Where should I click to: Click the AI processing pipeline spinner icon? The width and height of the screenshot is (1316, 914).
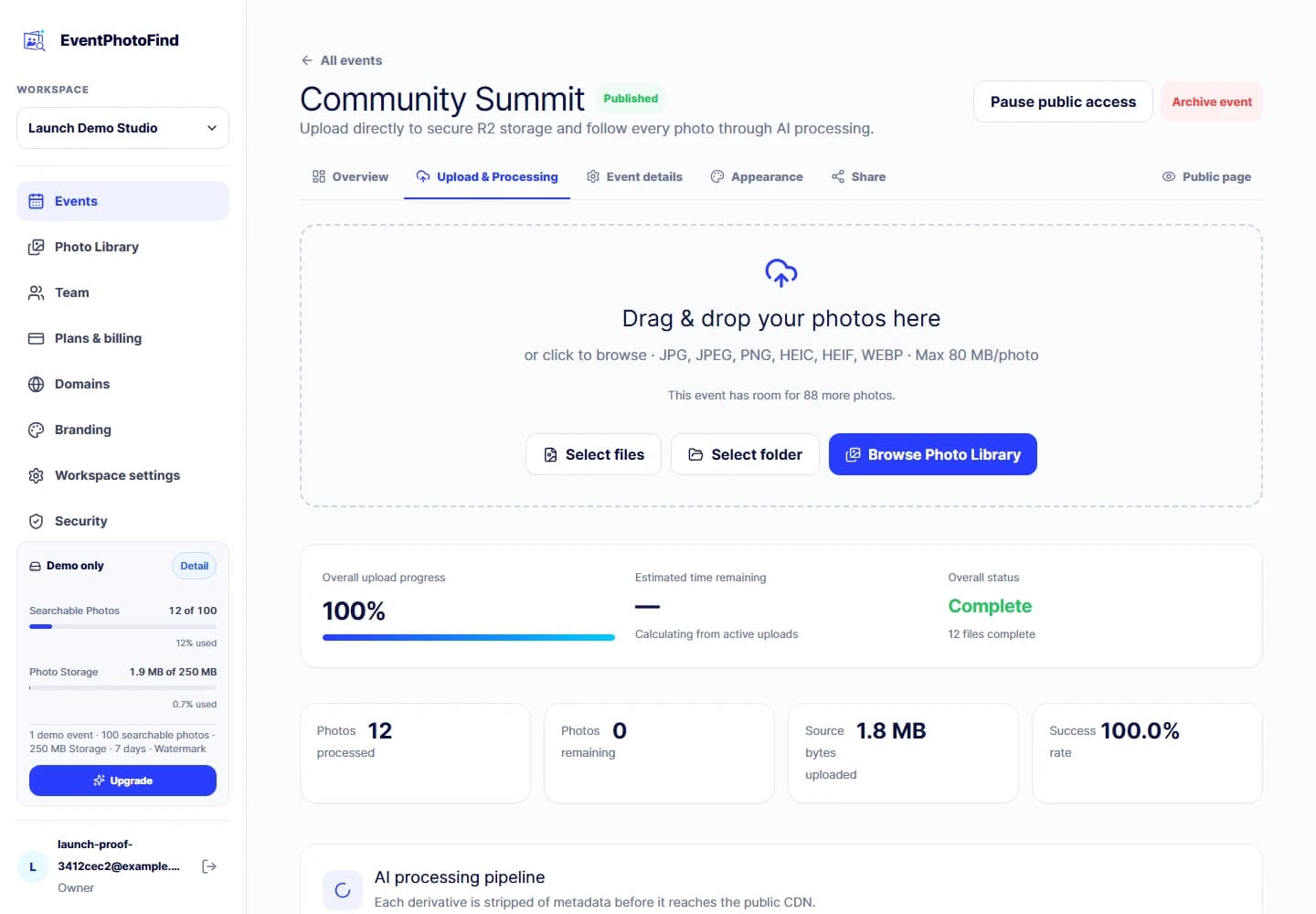pyautogui.click(x=343, y=890)
